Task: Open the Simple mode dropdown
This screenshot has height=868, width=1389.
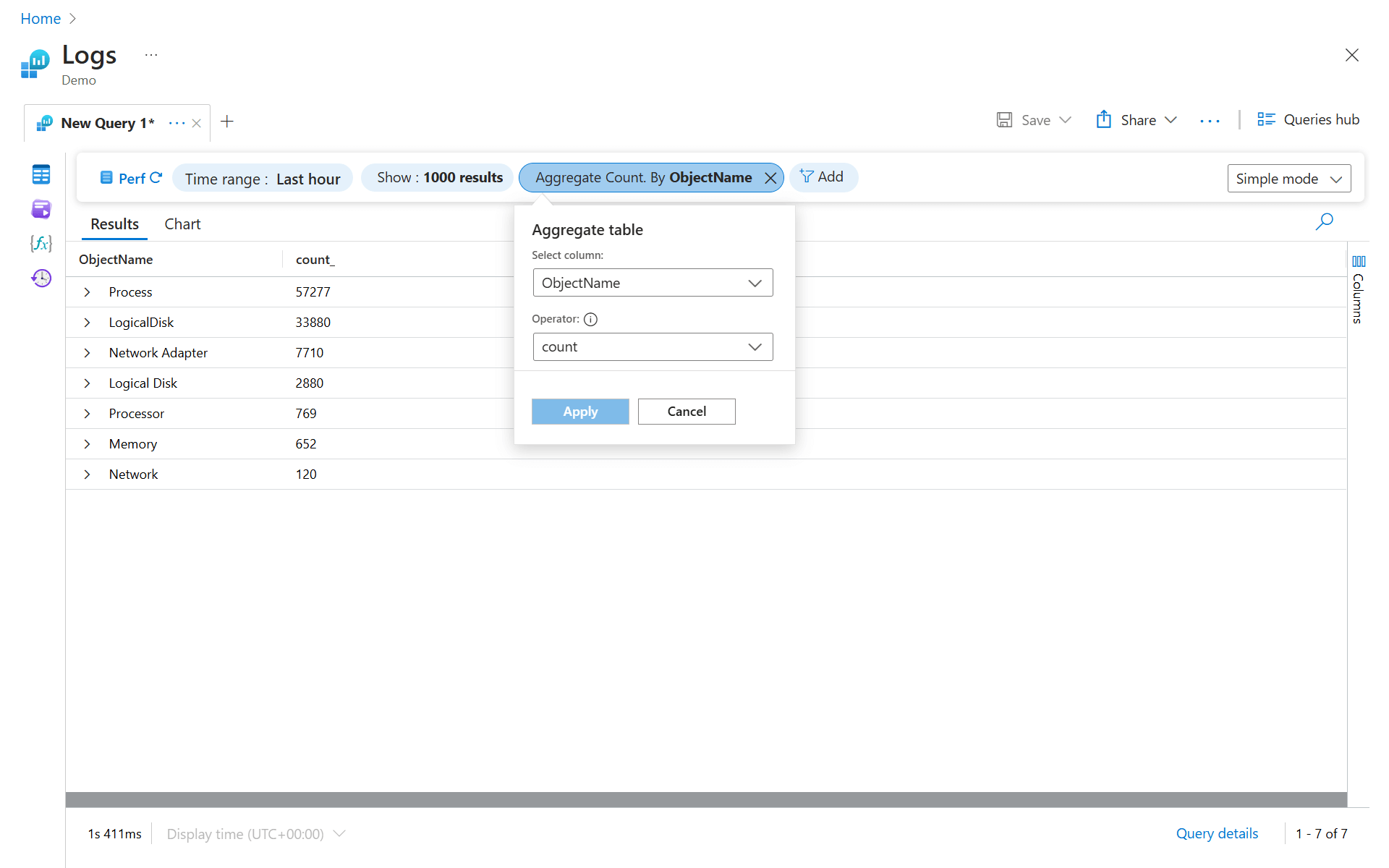Action: point(1288,179)
